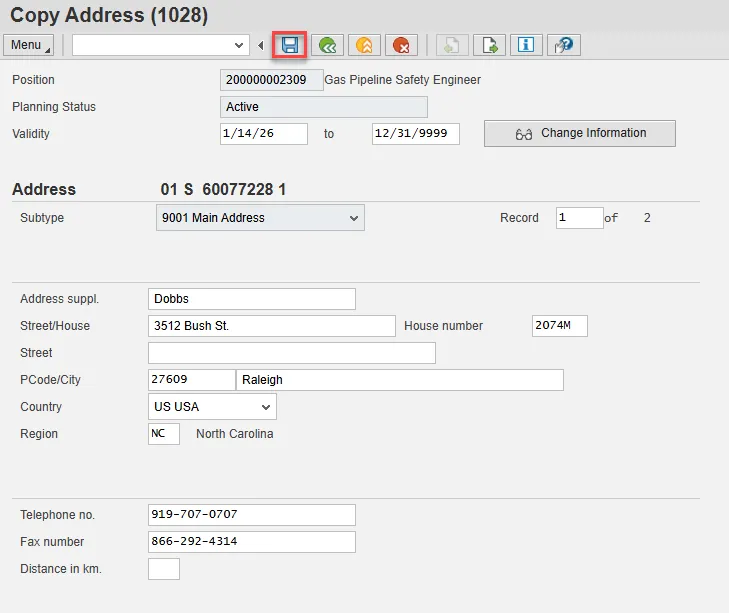Click the Fax number field
This screenshot has width=729, height=613.
[x=252, y=542]
